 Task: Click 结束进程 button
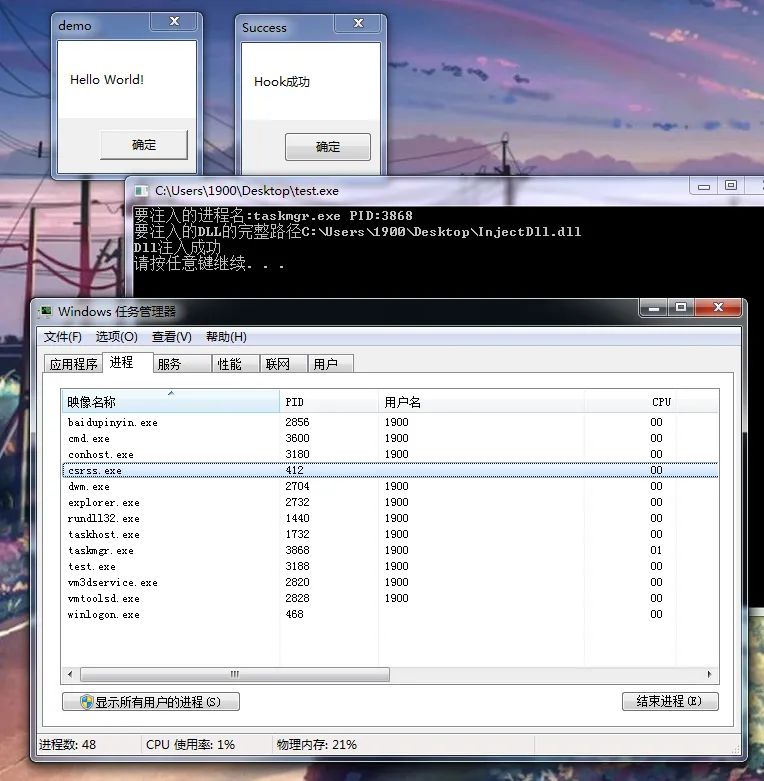670,701
